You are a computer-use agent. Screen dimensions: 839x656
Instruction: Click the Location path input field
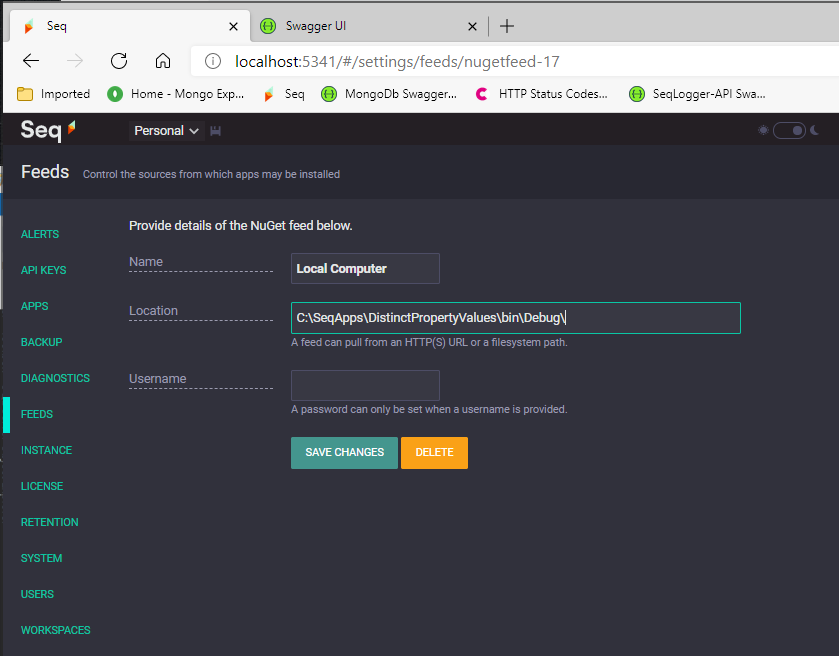pos(516,318)
